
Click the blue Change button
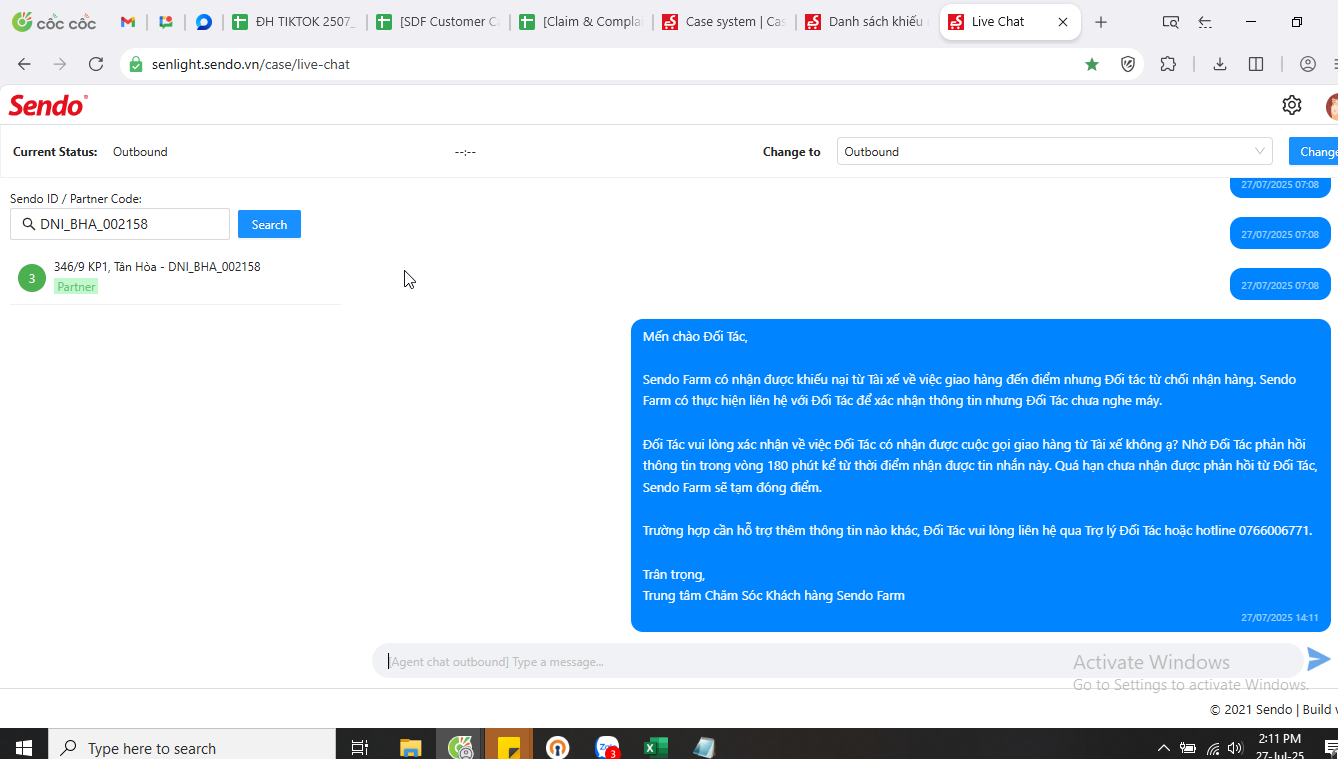[x=1314, y=152]
